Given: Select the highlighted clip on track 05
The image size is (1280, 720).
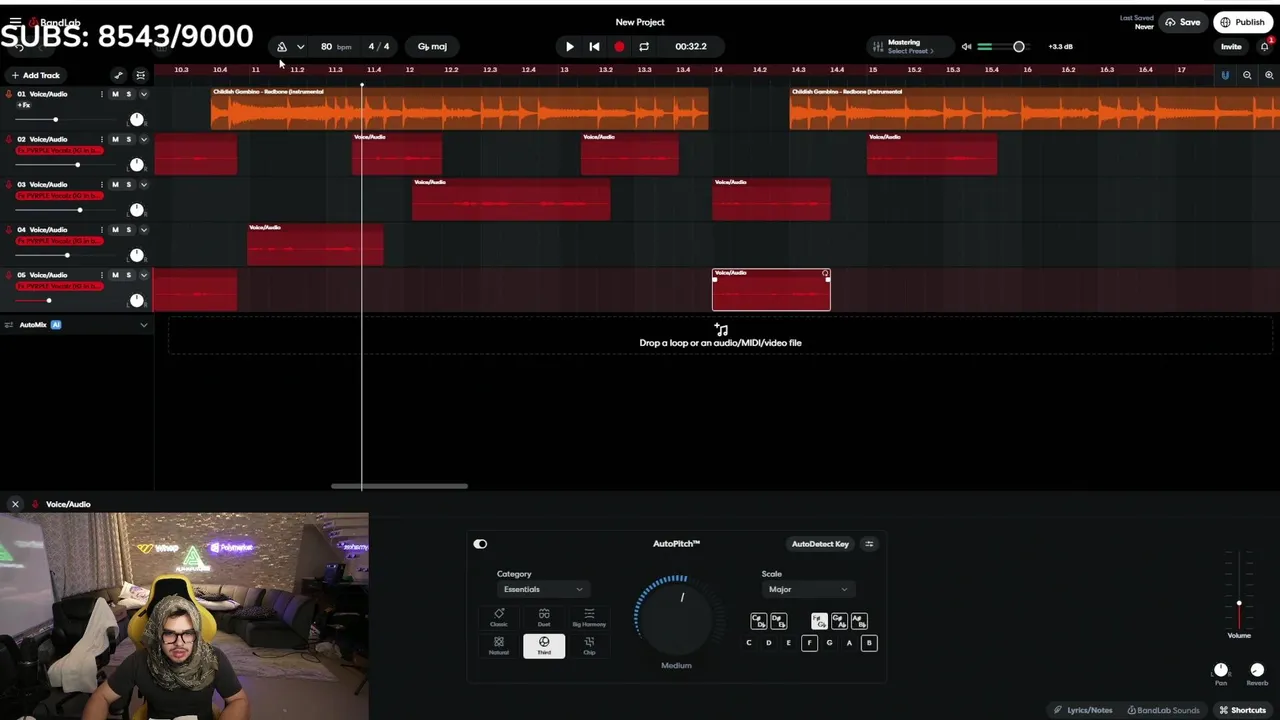Looking at the screenshot, I should click(x=771, y=290).
